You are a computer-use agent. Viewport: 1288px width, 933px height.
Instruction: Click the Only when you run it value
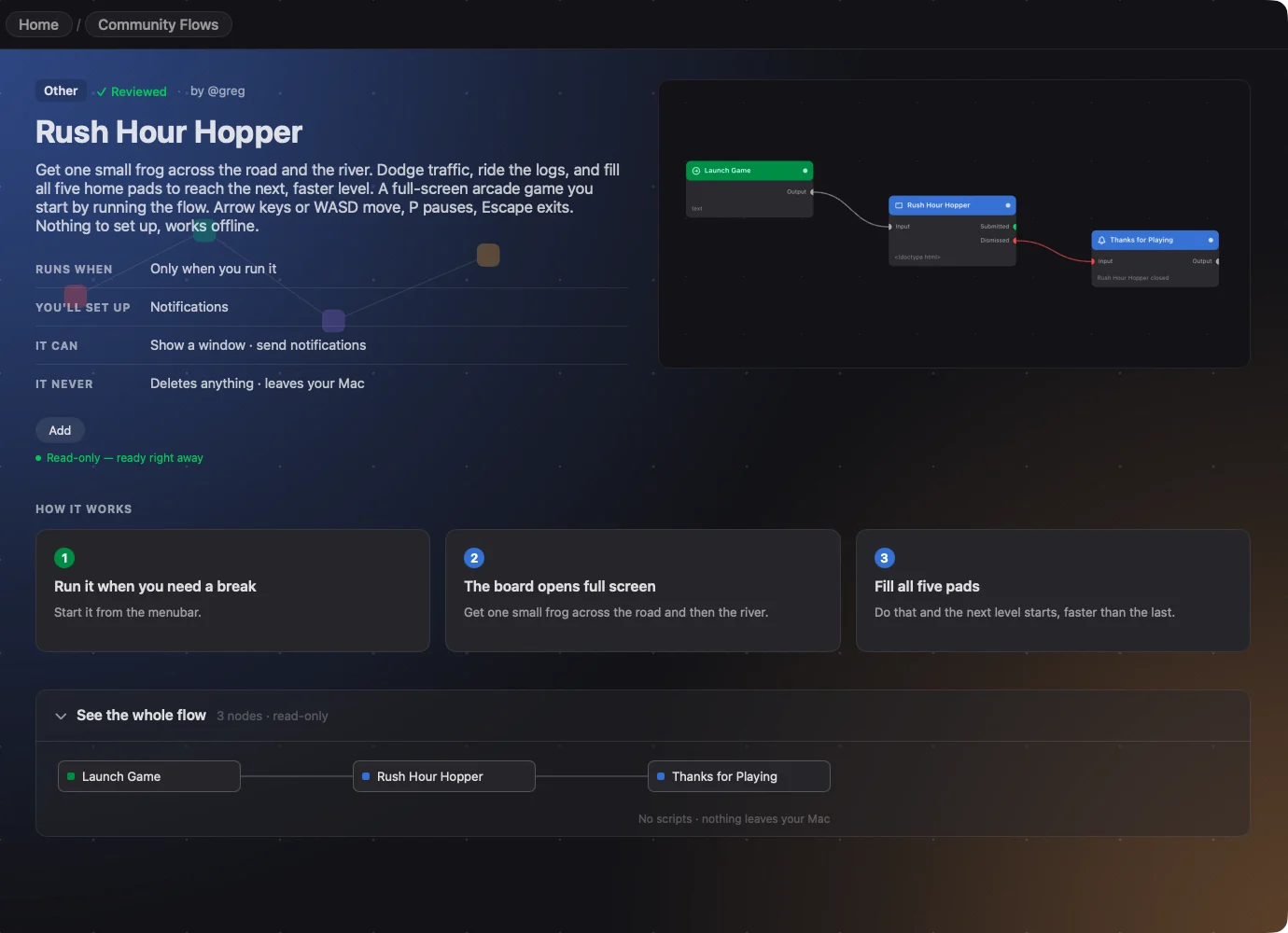(x=214, y=269)
